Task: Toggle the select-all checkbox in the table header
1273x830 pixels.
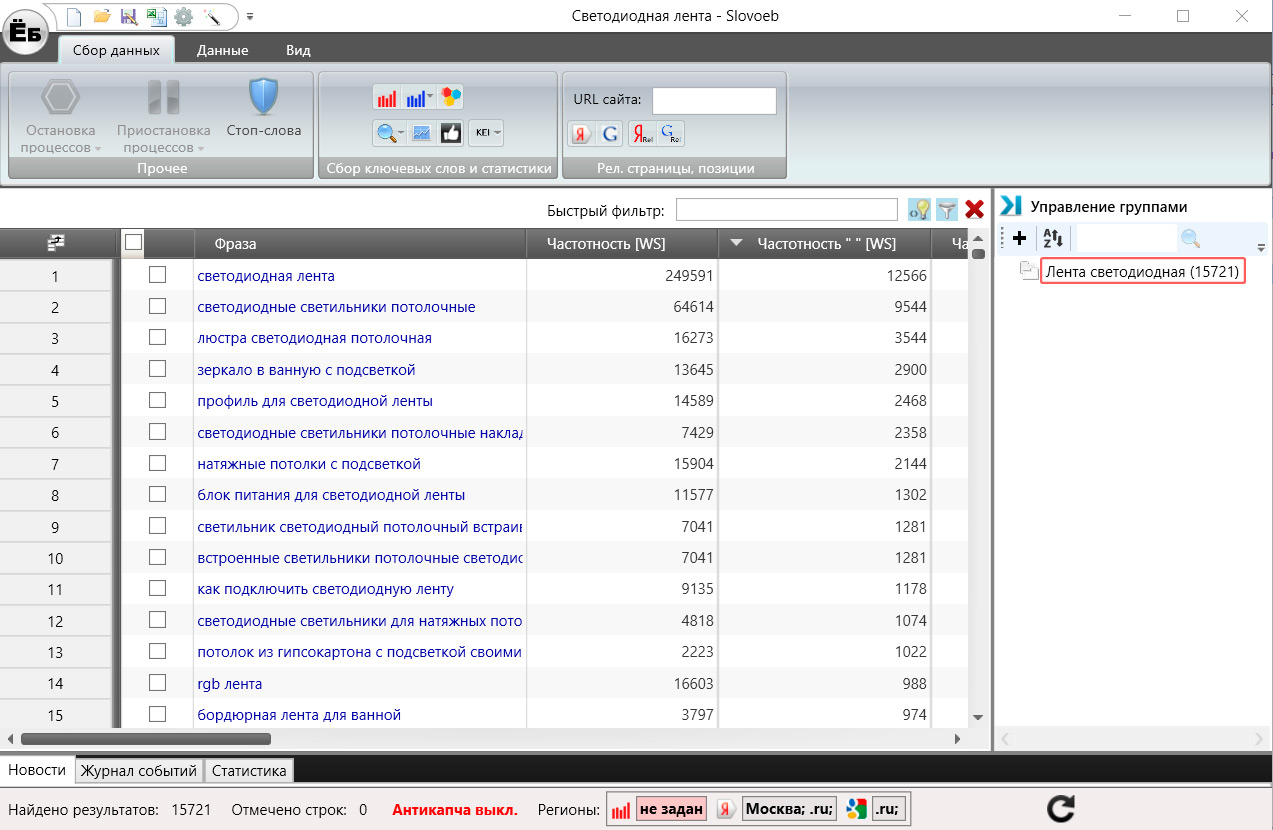Action: [x=133, y=242]
